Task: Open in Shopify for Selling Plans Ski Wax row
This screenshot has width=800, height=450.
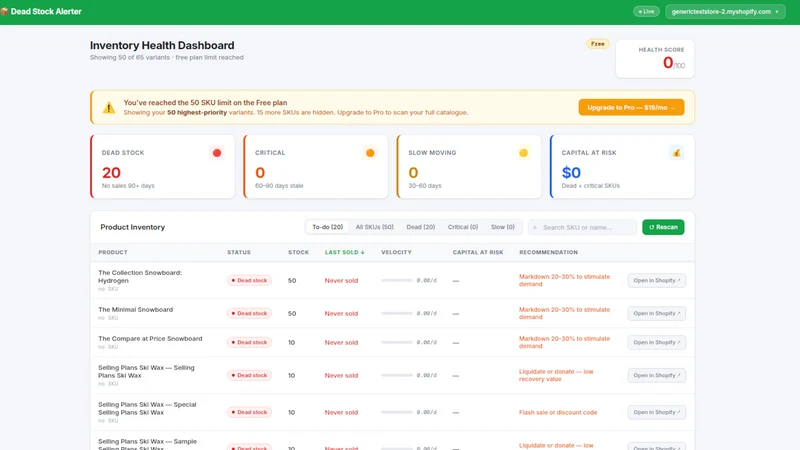Action: point(657,375)
